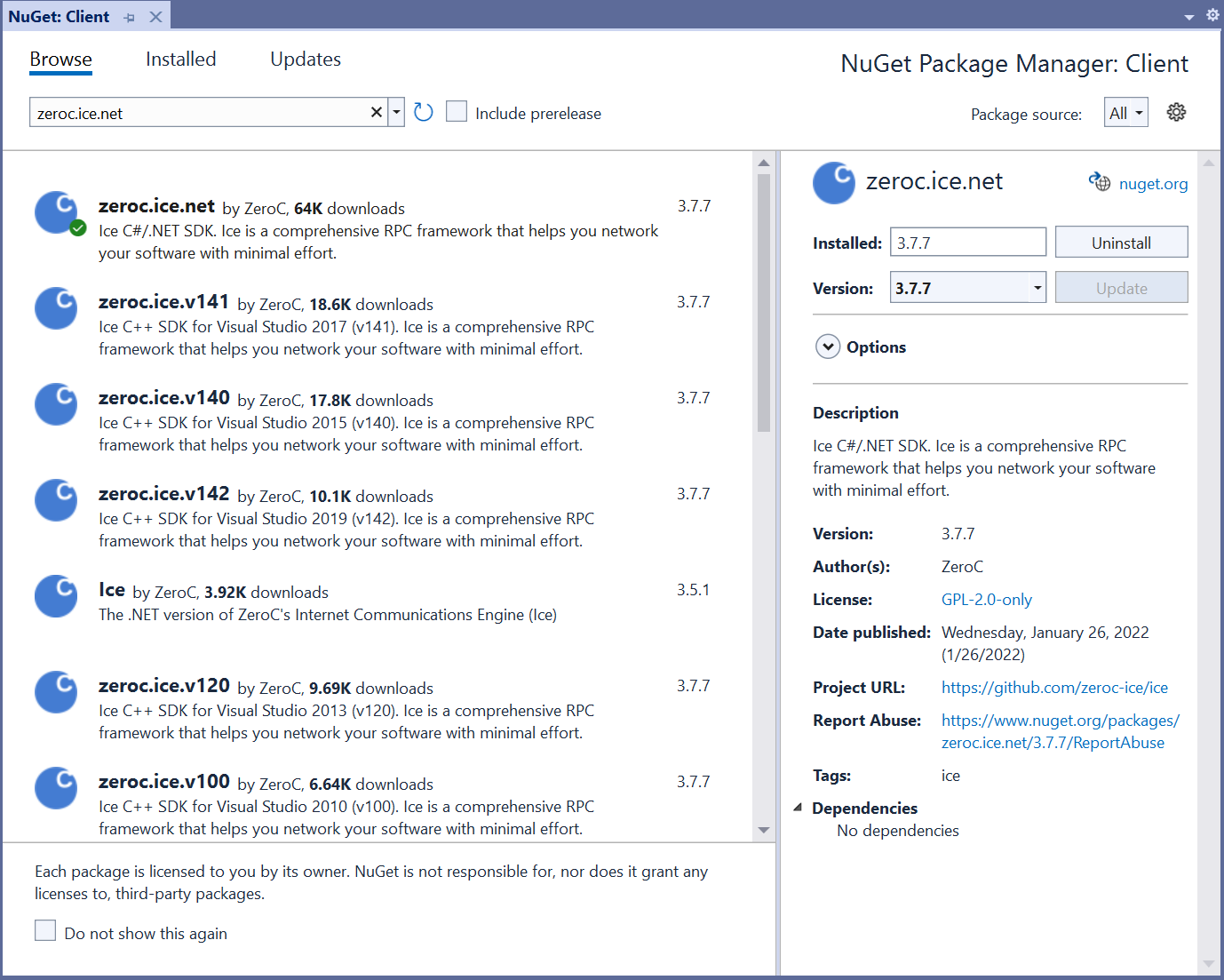The image size is (1224, 980).
Task: Check the Do not show this again box
Action: click(x=45, y=930)
